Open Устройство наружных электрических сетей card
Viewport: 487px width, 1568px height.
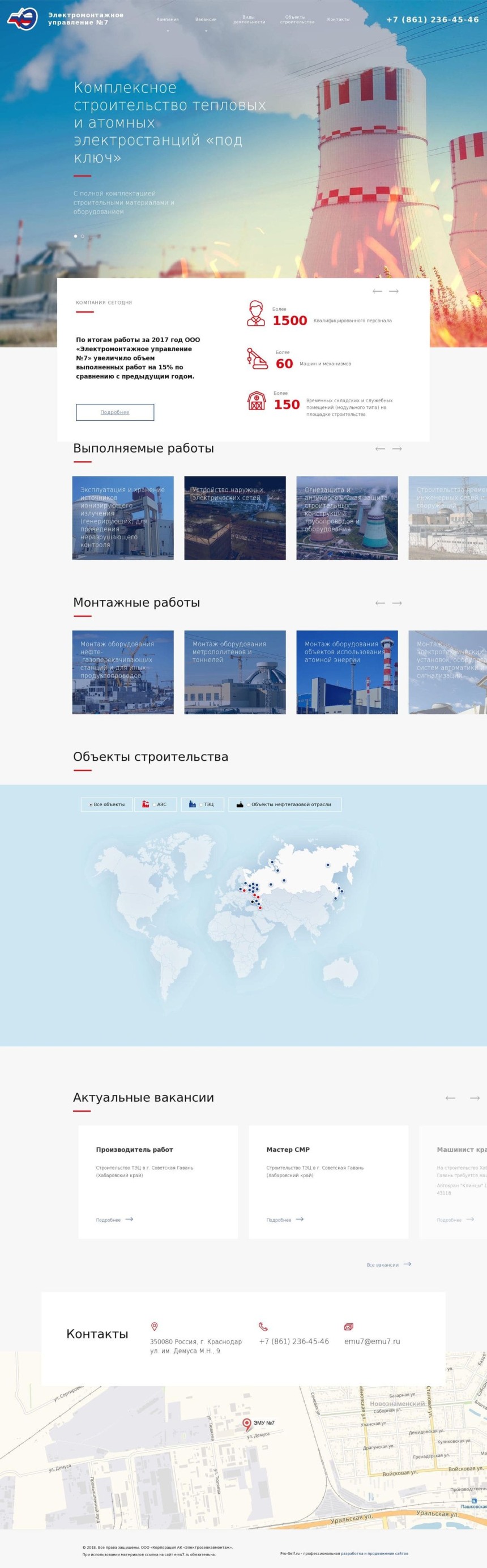tap(235, 517)
